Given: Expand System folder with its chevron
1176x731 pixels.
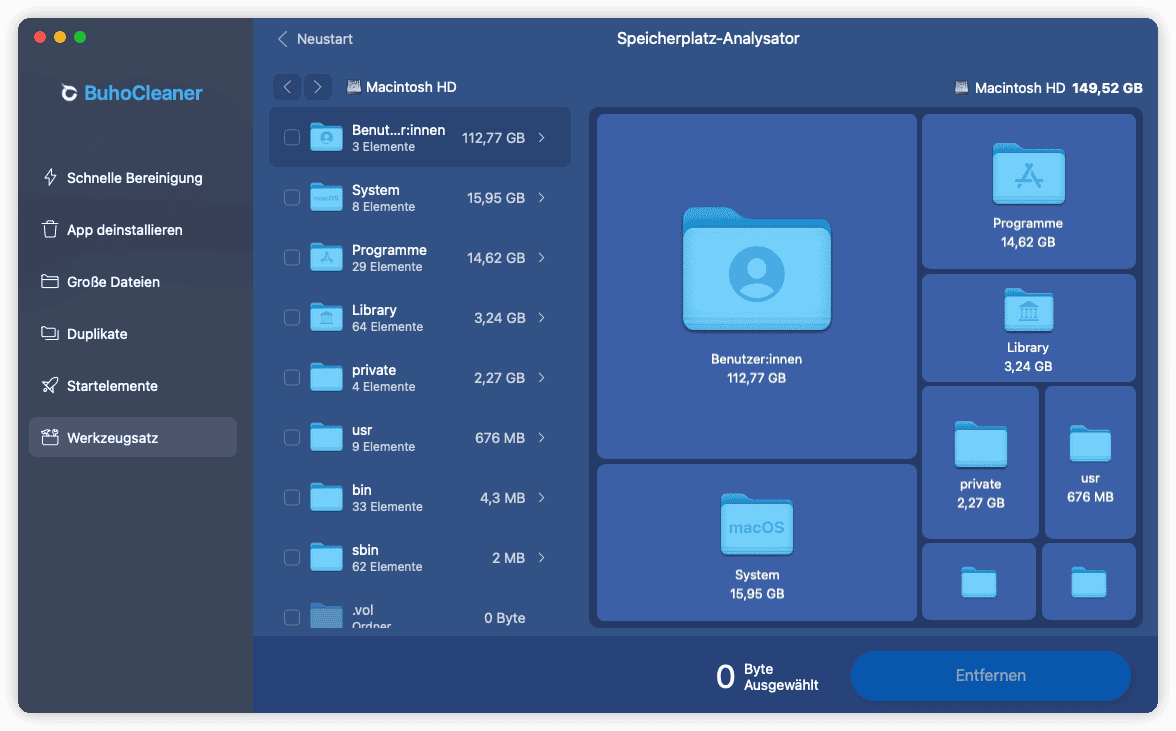Looking at the screenshot, I should [x=542, y=197].
